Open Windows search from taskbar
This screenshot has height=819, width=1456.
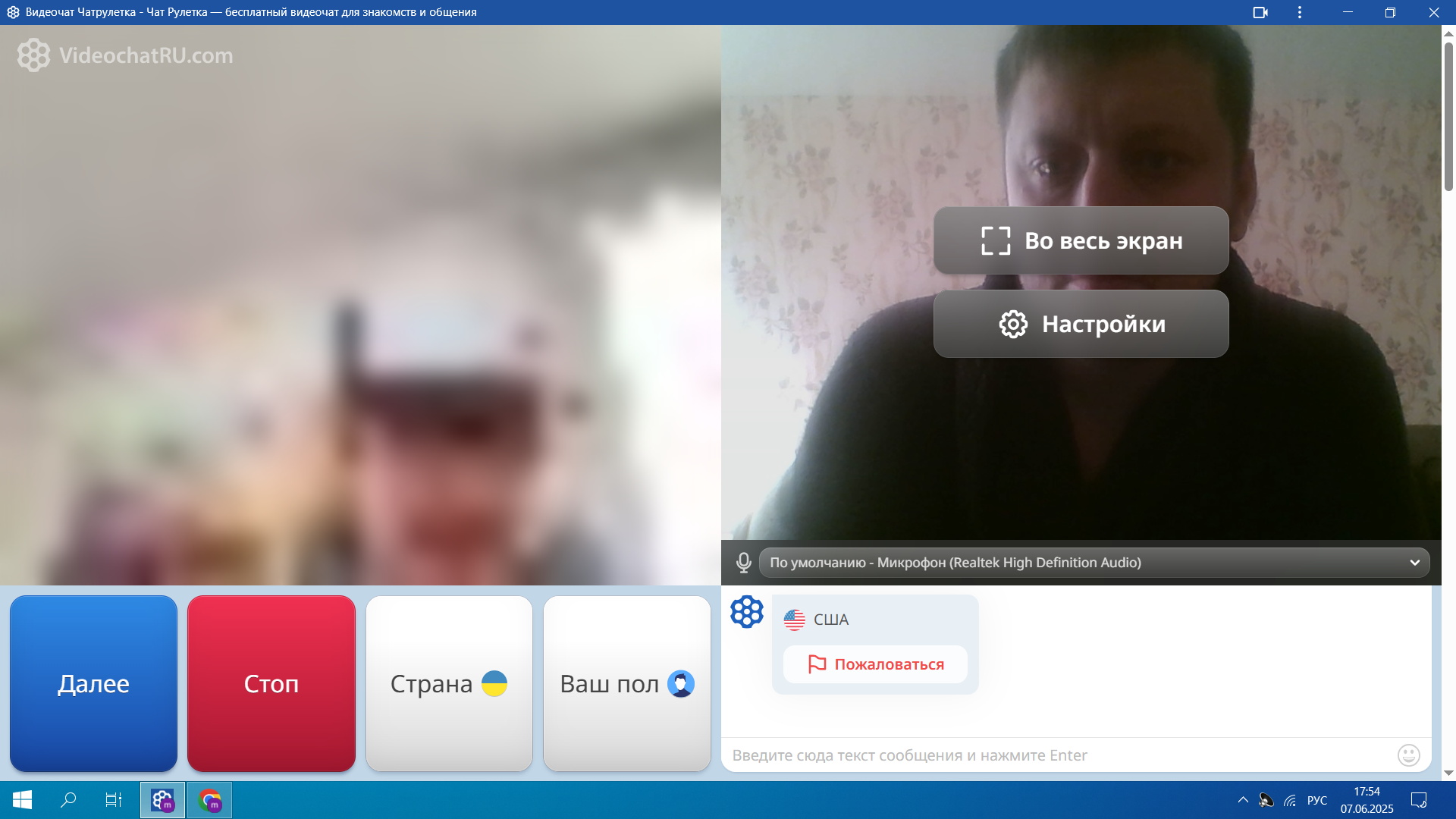(68, 800)
